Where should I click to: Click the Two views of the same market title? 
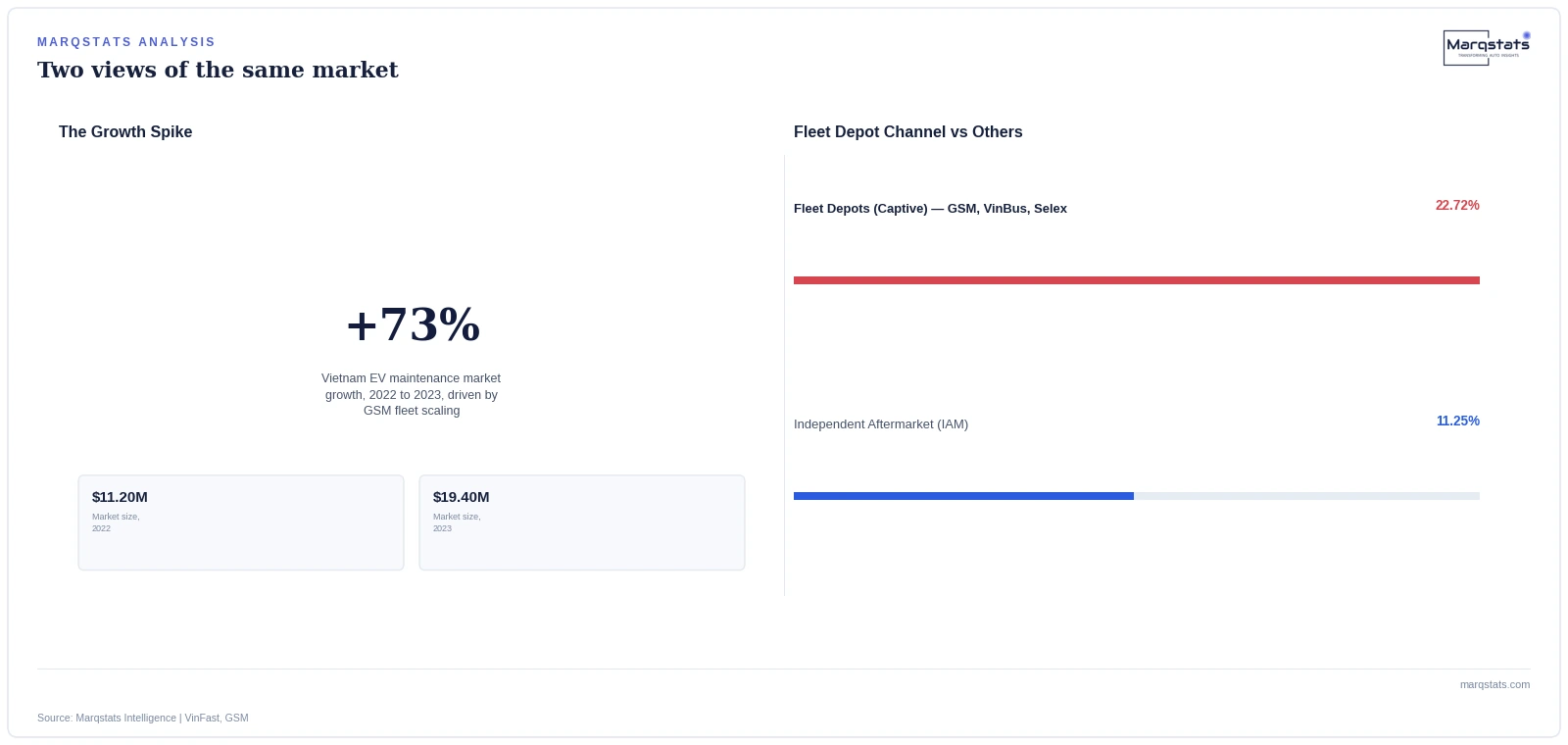pos(218,70)
